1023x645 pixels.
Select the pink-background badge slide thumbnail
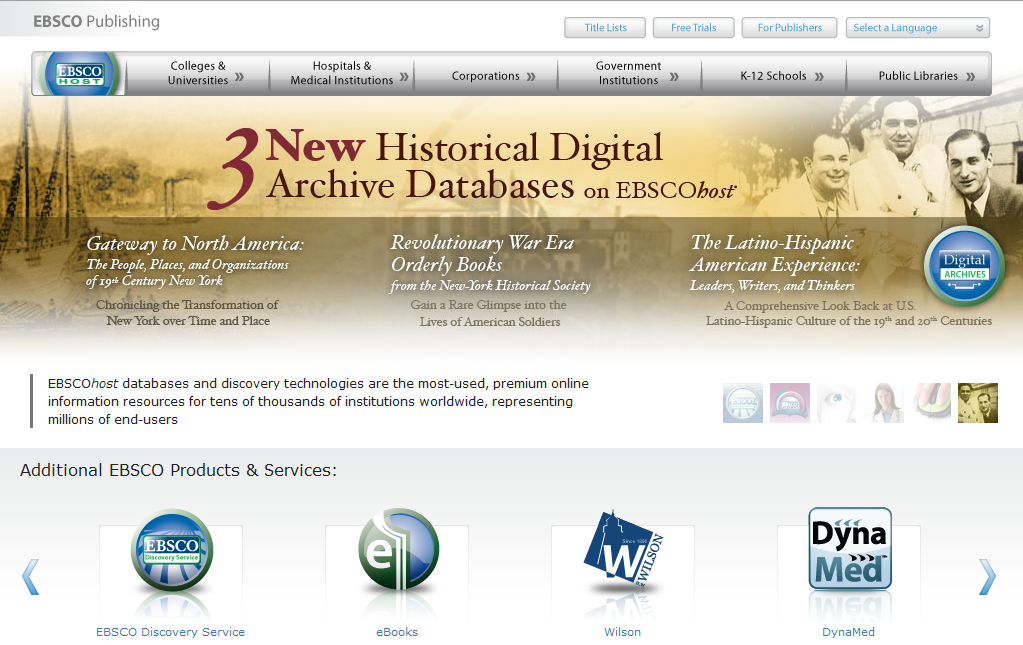[789, 403]
